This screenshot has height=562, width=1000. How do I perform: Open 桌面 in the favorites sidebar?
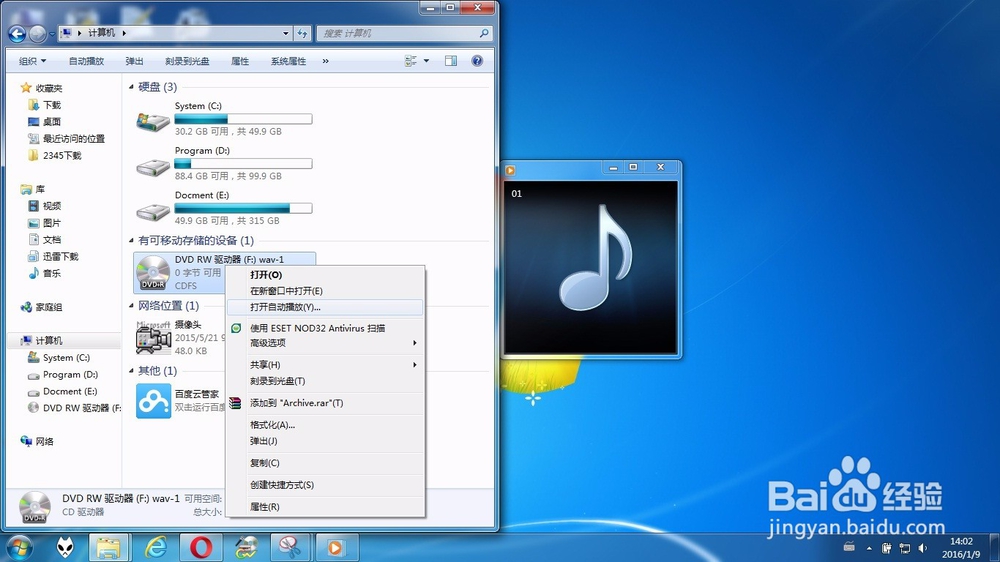pos(52,122)
